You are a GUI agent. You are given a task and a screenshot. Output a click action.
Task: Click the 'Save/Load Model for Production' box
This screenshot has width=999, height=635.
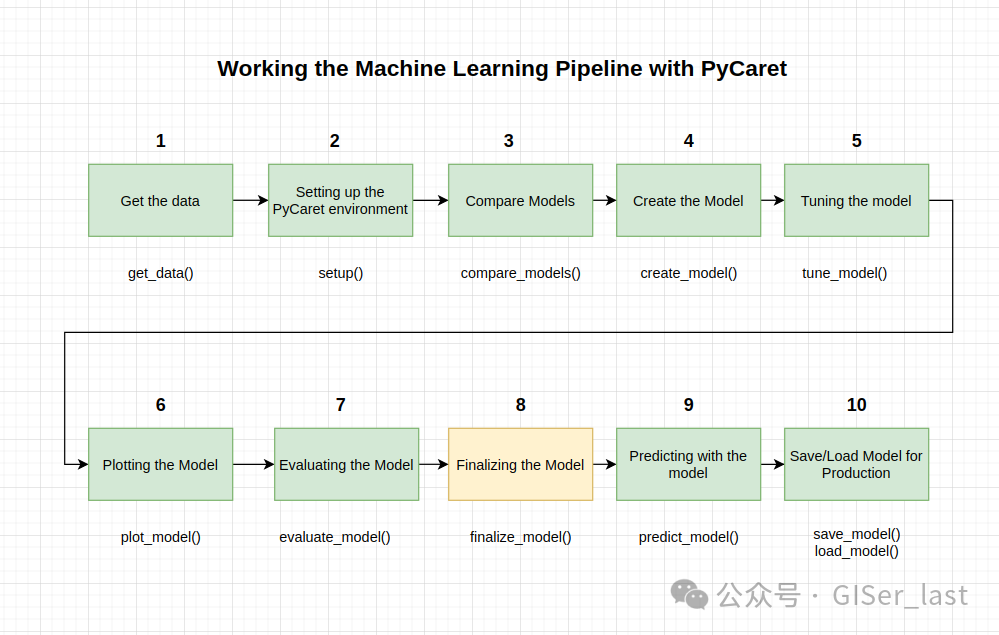coord(856,464)
